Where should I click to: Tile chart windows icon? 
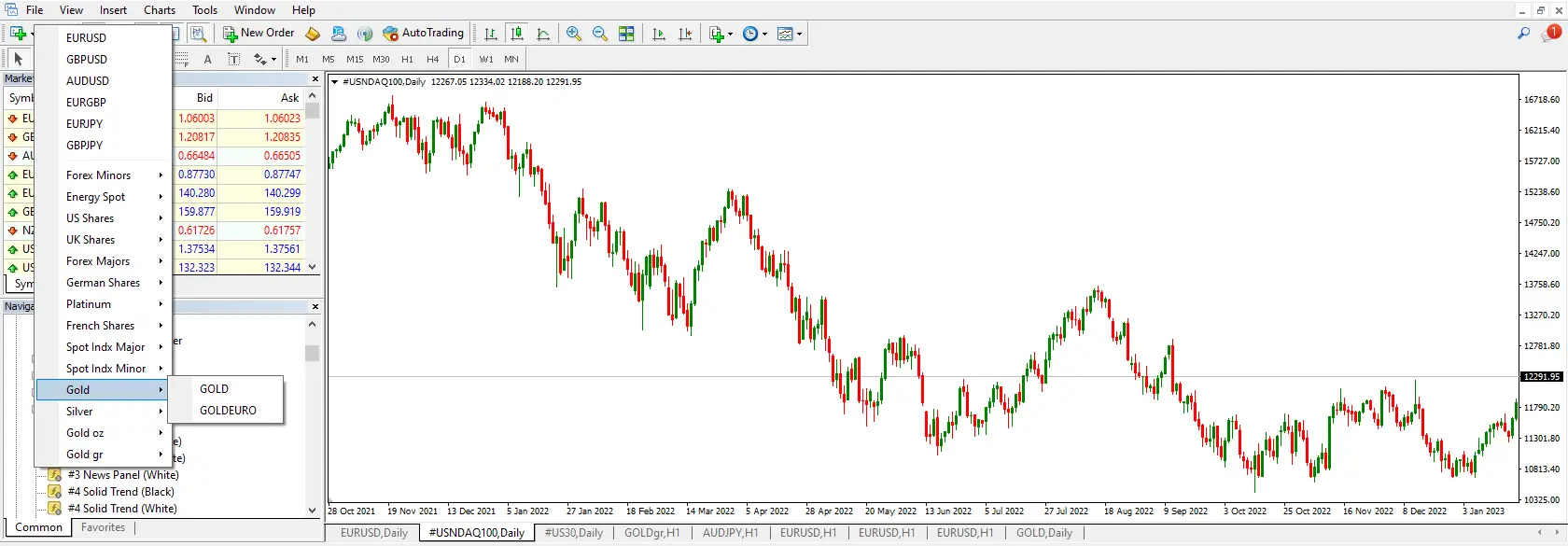coord(626,34)
